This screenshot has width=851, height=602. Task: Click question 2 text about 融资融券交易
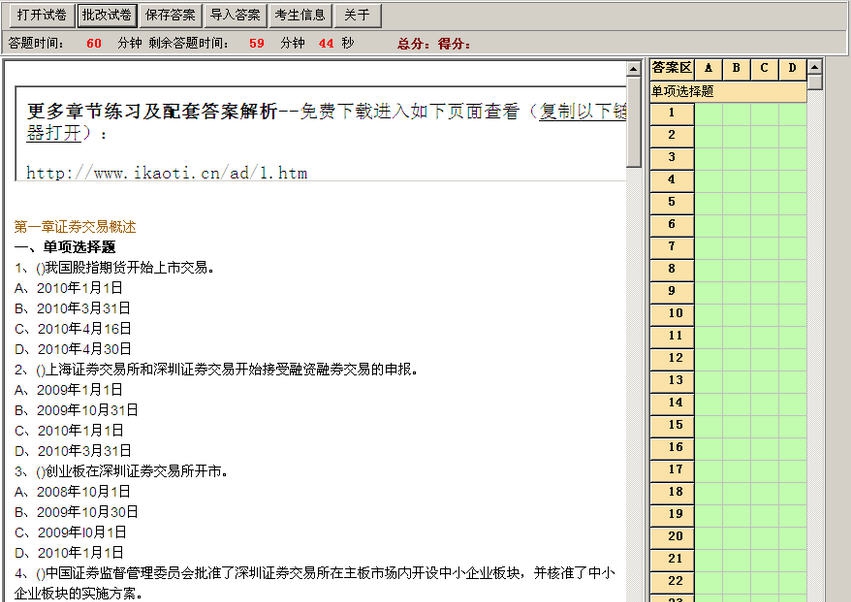[x=215, y=369]
